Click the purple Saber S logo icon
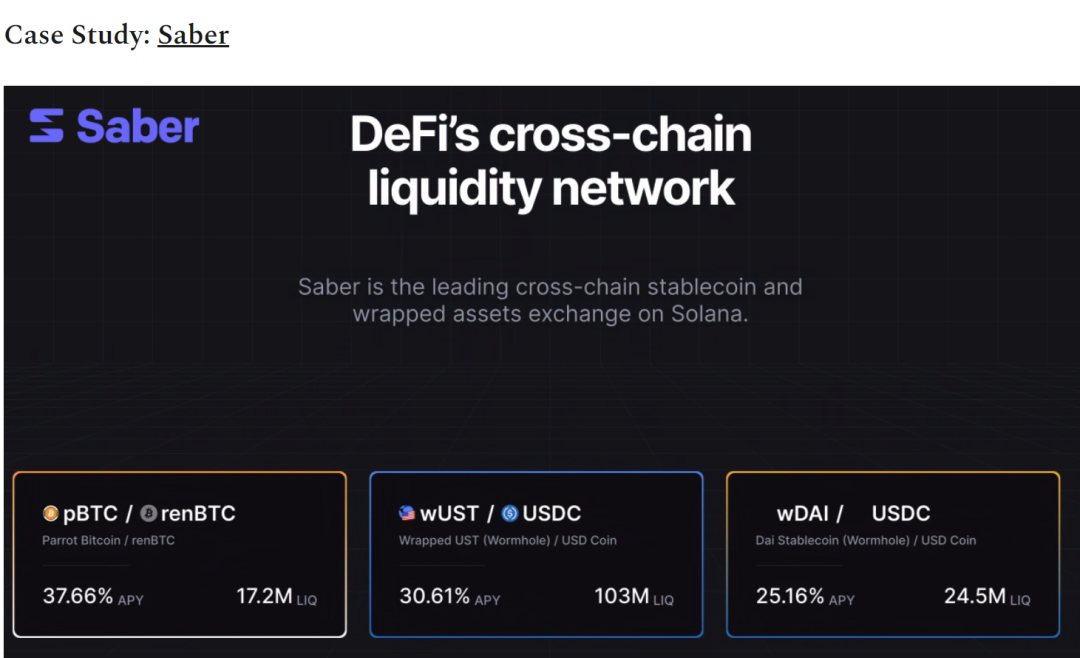 [x=47, y=125]
